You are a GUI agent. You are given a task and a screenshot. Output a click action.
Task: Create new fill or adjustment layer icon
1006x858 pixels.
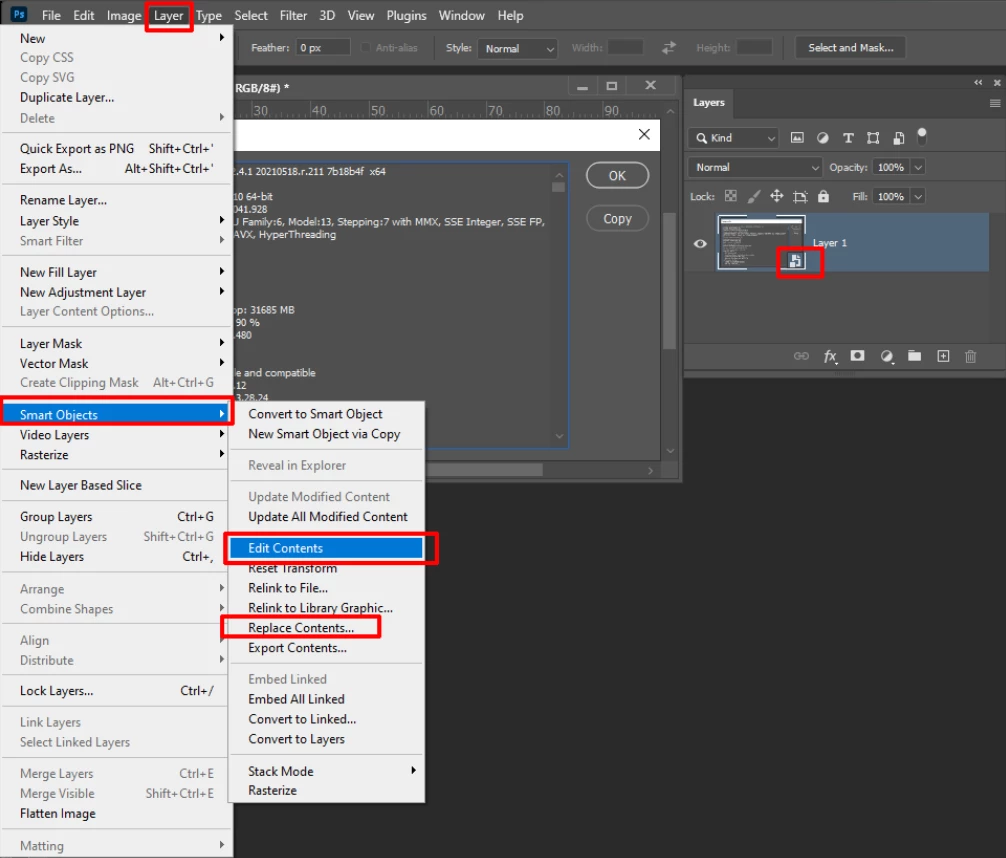(x=887, y=356)
